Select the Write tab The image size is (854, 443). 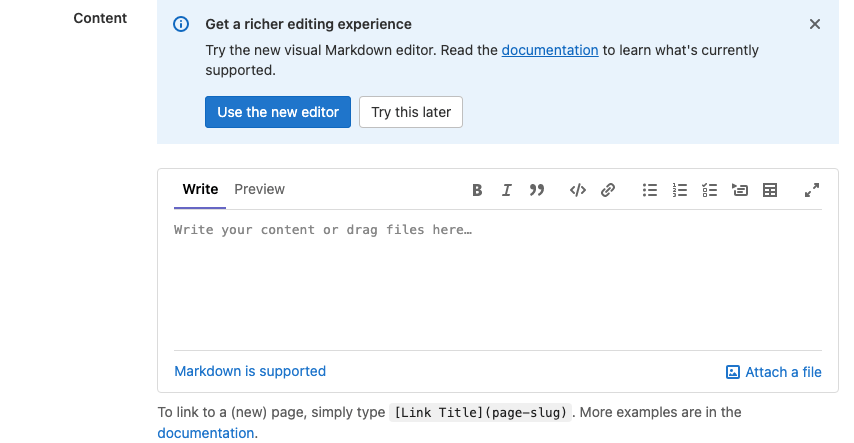[x=200, y=189]
